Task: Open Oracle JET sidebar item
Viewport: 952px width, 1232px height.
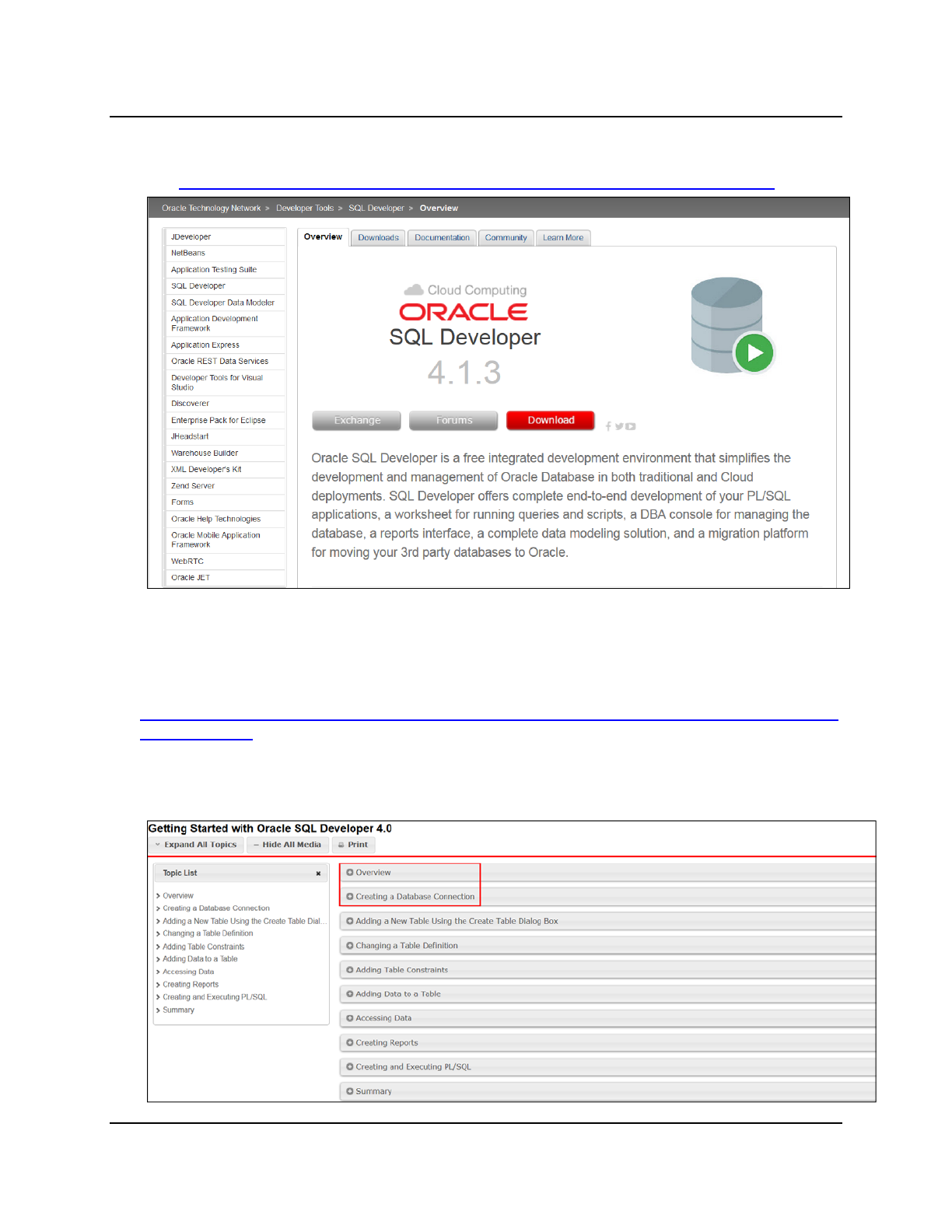Action: tap(225, 578)
